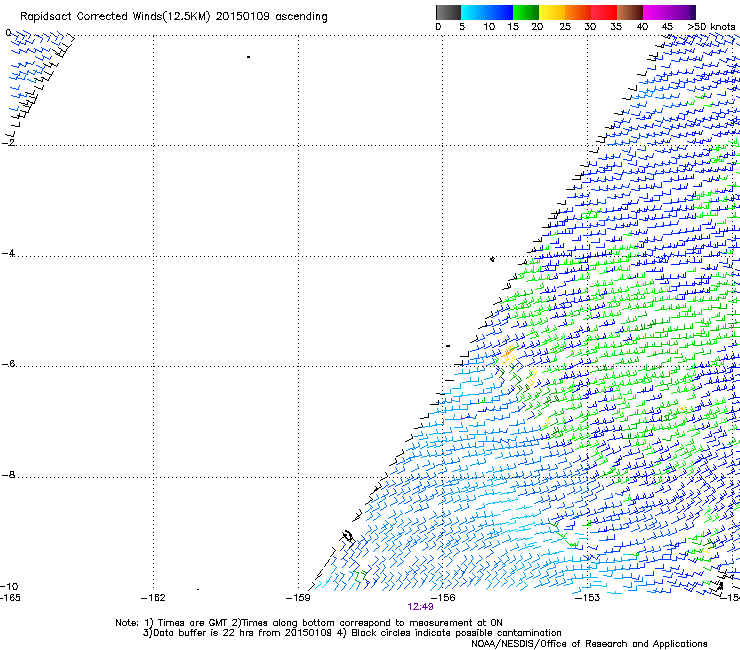The width and height of the screenshot is (740, 650).
Task: Click the legend number '40'
Action: (642, 27)
